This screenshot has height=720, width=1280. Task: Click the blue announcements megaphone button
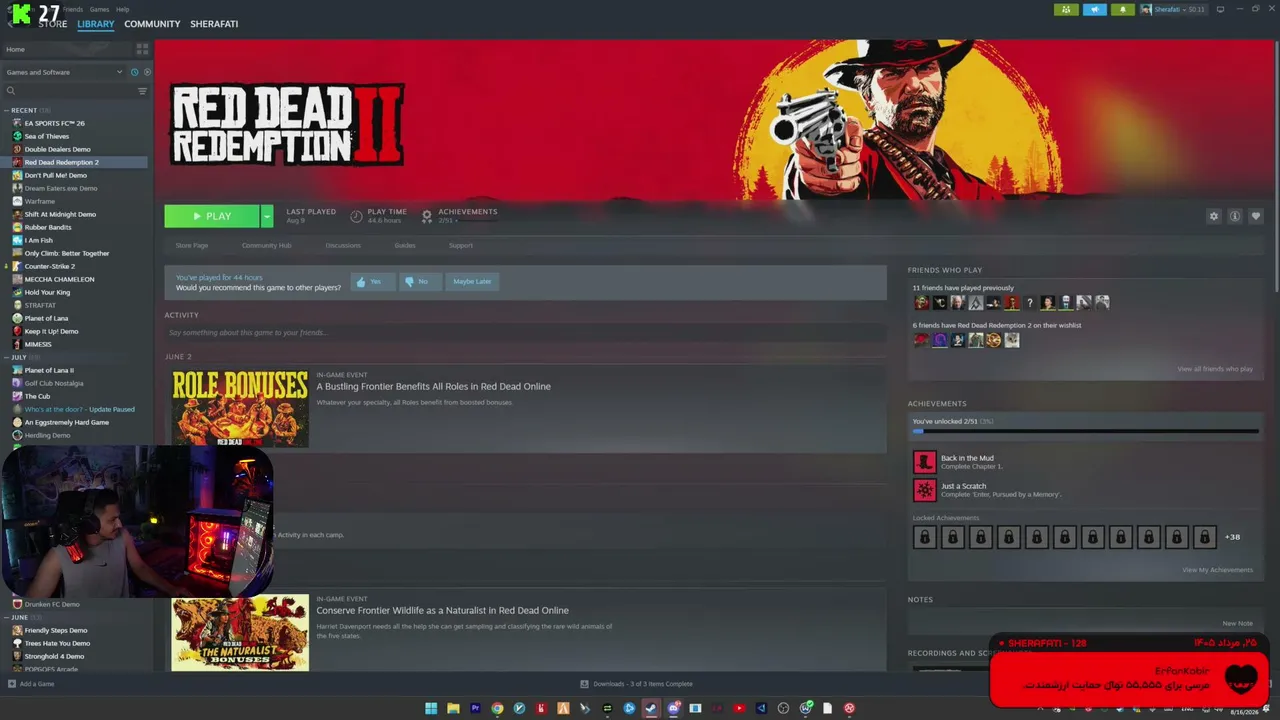1094,10
